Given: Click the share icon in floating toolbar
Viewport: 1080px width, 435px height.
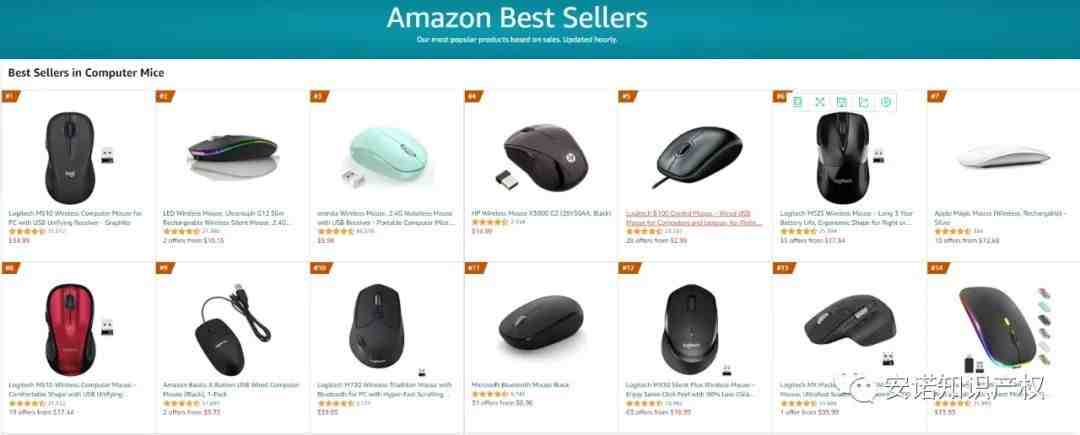Looking at the screenshot, I should (864, 102).
